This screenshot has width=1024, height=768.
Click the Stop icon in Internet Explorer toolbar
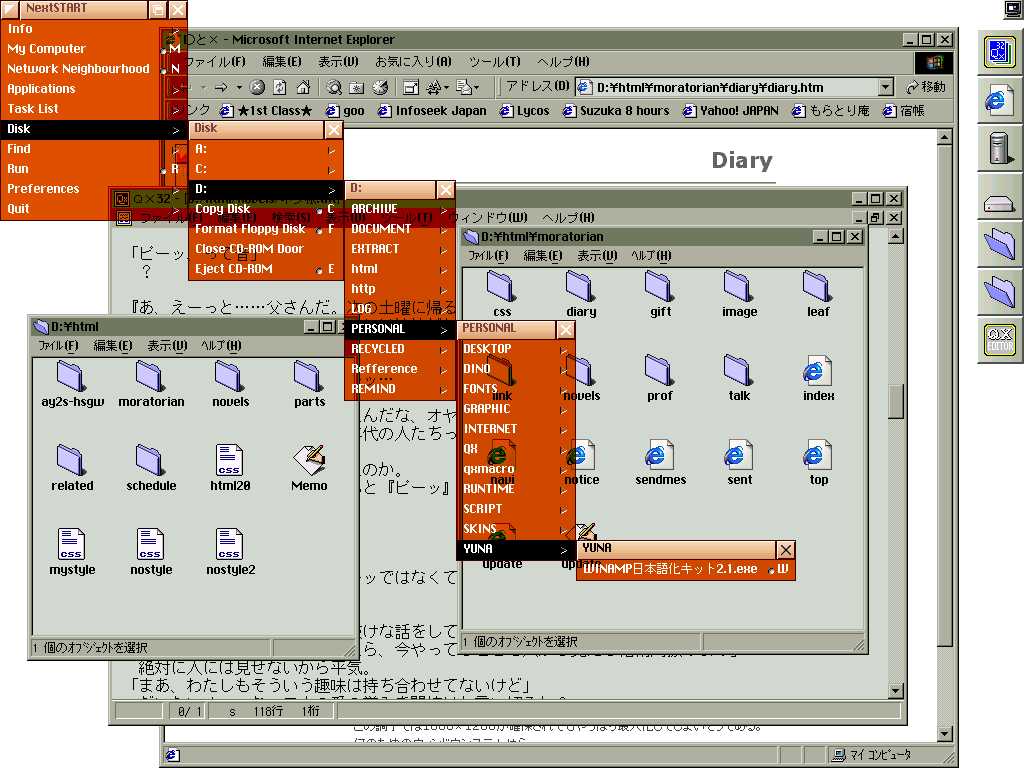(257, 87)
